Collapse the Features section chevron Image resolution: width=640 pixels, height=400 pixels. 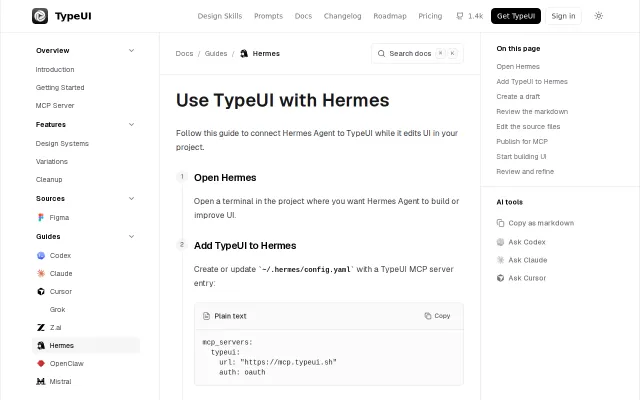[131, 124]
